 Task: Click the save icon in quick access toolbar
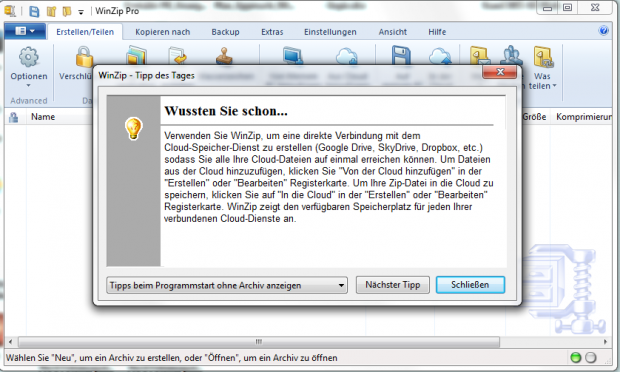click(34, 11)
